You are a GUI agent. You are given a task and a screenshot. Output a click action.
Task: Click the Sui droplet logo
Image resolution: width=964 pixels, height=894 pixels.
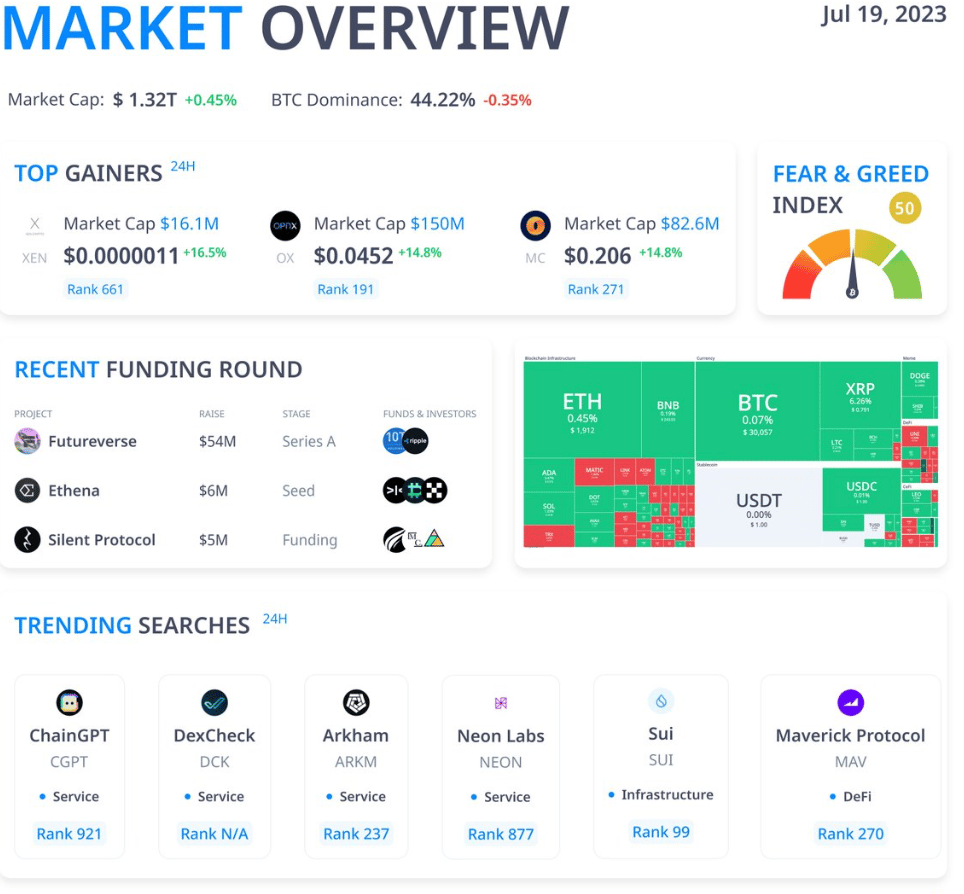[662, 701]
